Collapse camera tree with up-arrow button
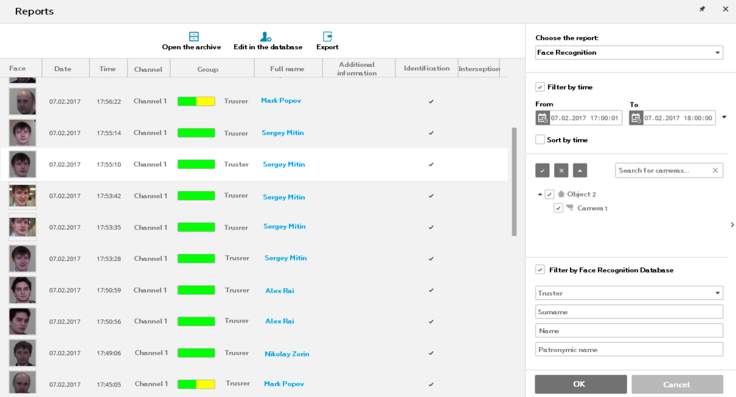Image resolution: width=736 pixels, height=397 pixels. click(x=580, y=170)
